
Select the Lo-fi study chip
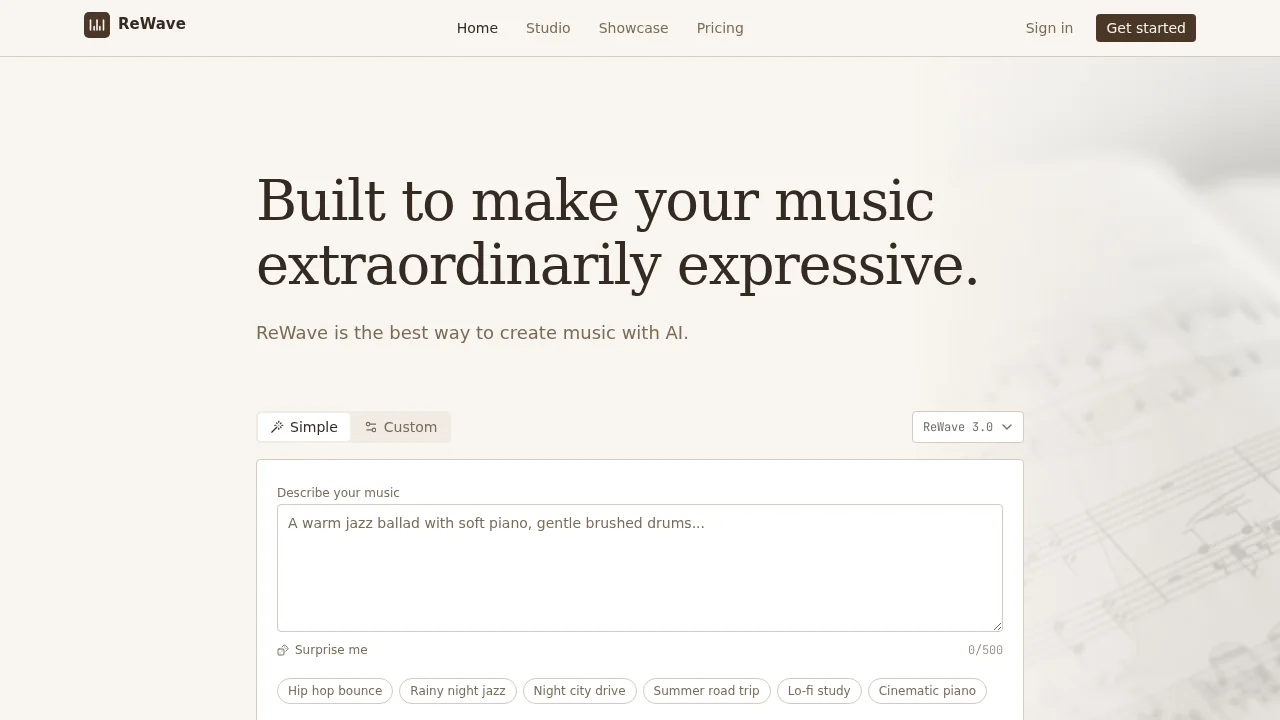pos(819,691)
